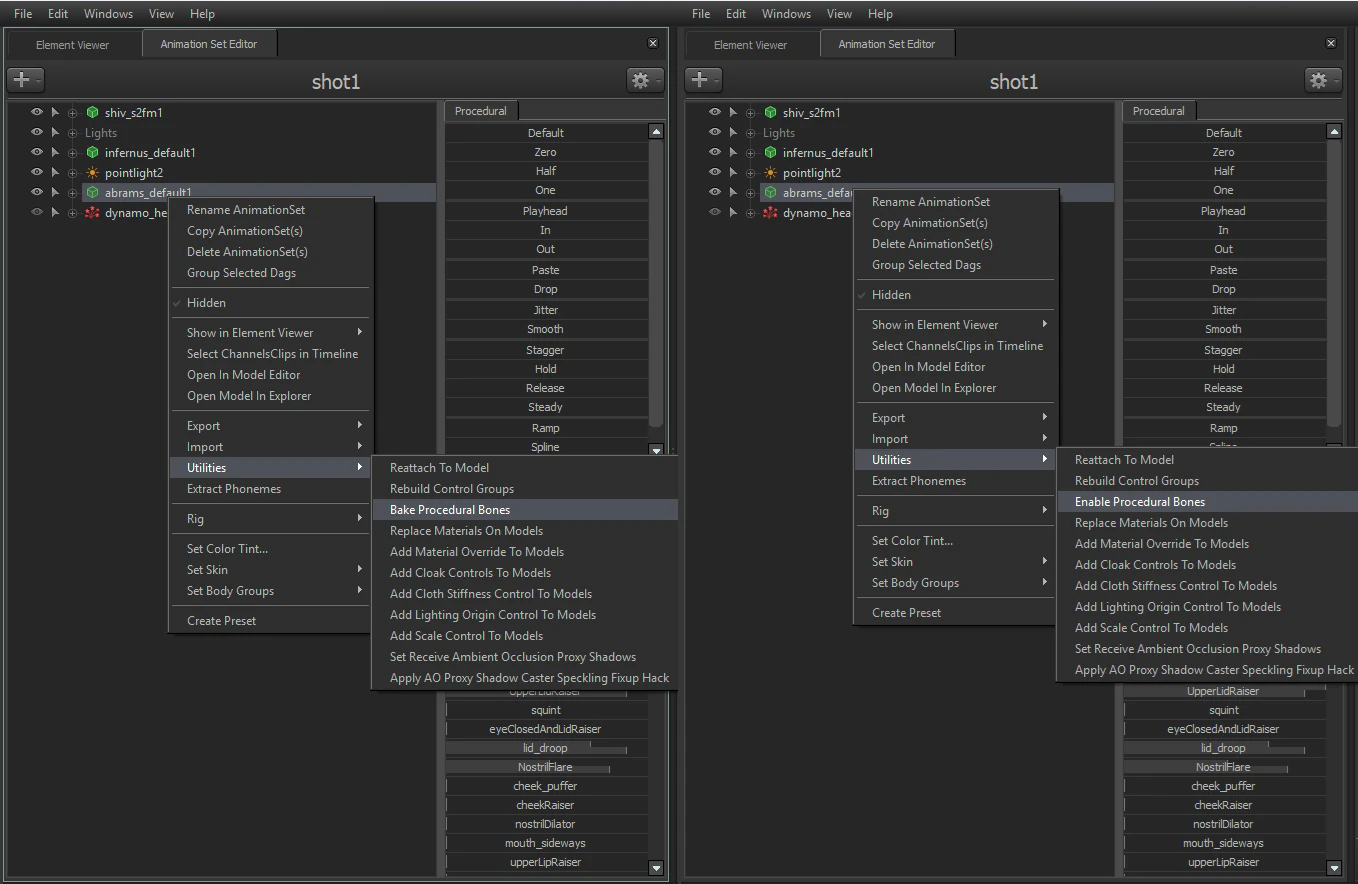Image resolution: width=1358 pixels, height=884 pixels.
Task: Click the shiv_s2fm1 green cube icon in left panel
Action: (92, 113)
